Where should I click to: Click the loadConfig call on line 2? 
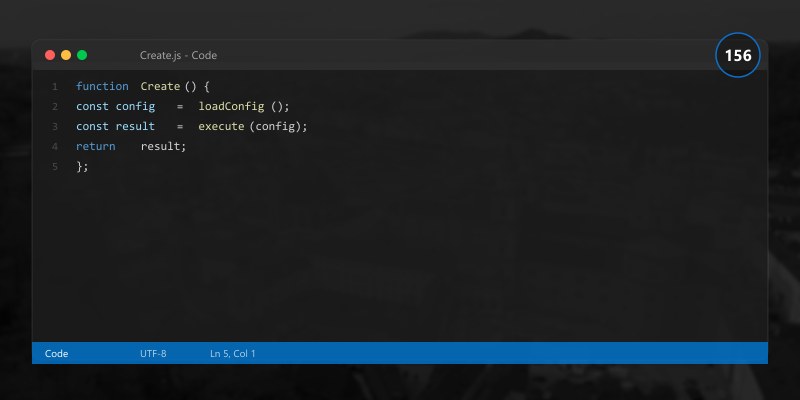(x=231, y=107)
